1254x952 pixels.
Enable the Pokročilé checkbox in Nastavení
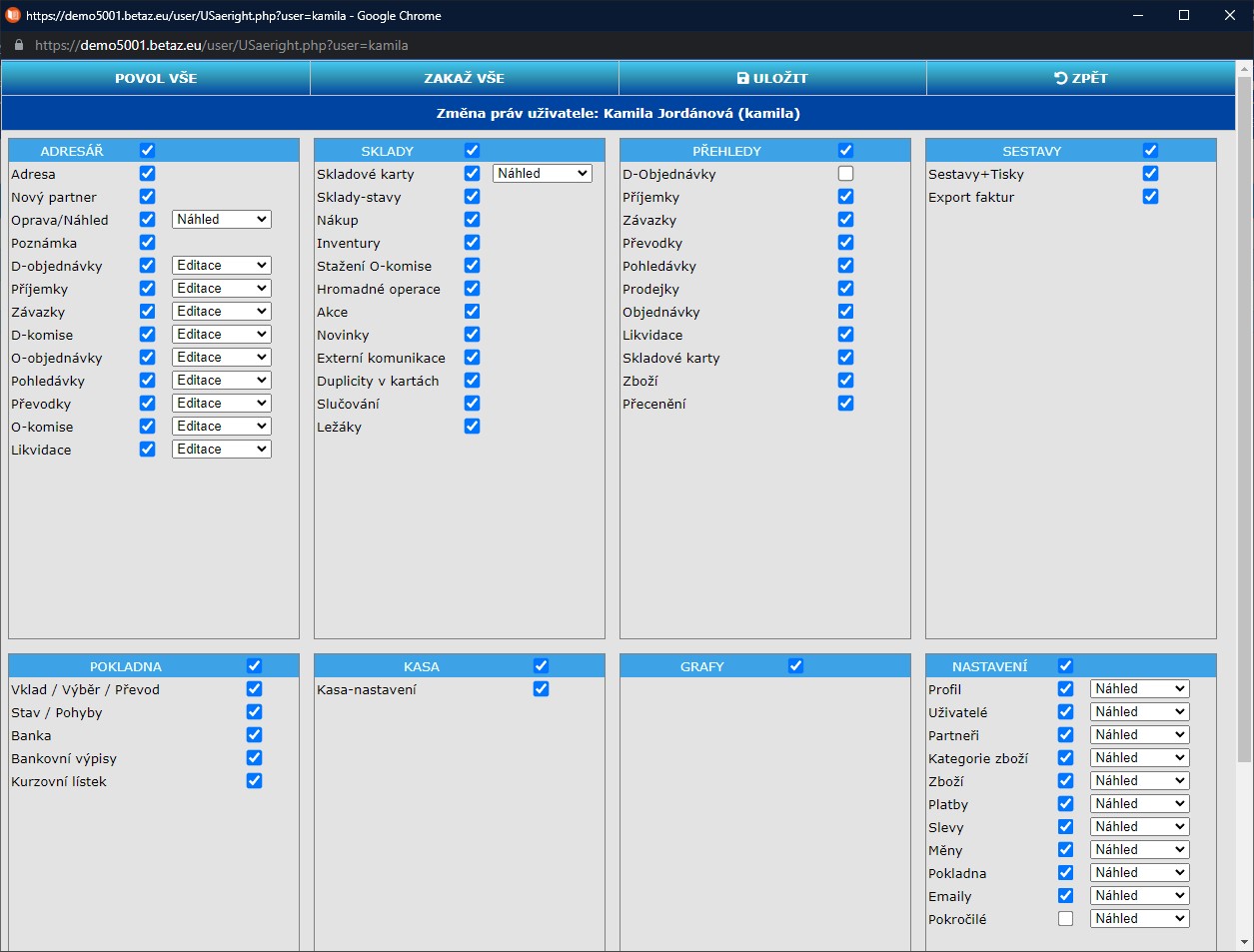(x=1065, y=919)
